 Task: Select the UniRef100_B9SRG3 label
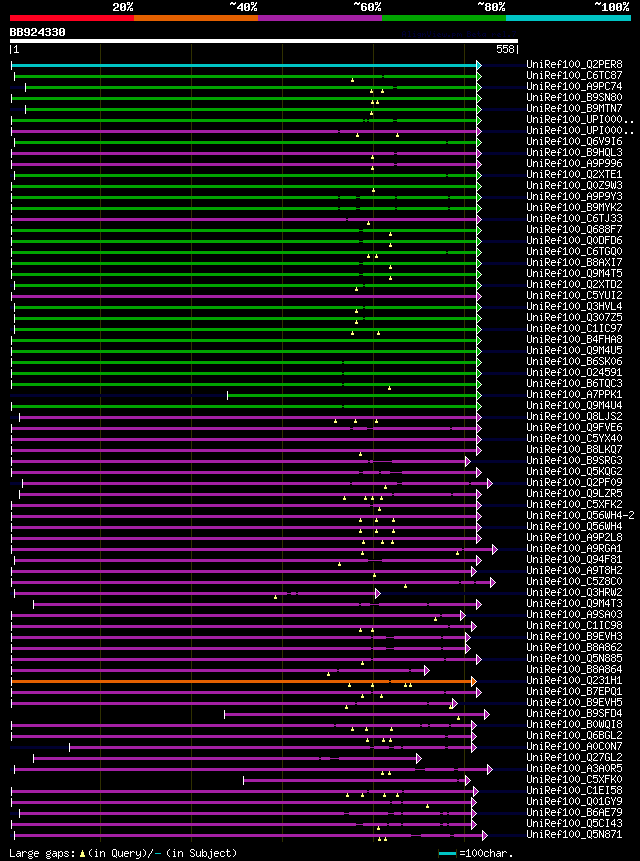coord(574,460)
